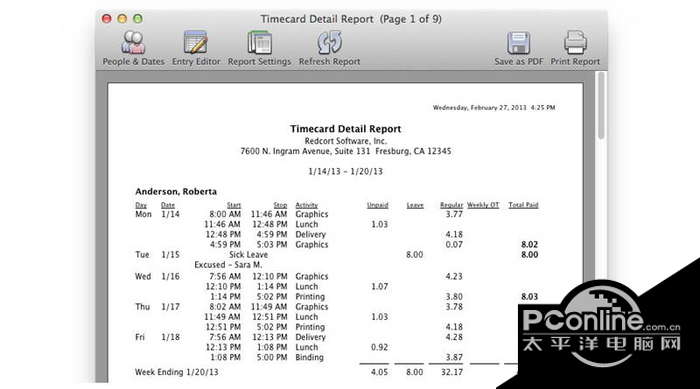700x389 pixels.
Task: Open the People & Dates panel
Action: 133,48
